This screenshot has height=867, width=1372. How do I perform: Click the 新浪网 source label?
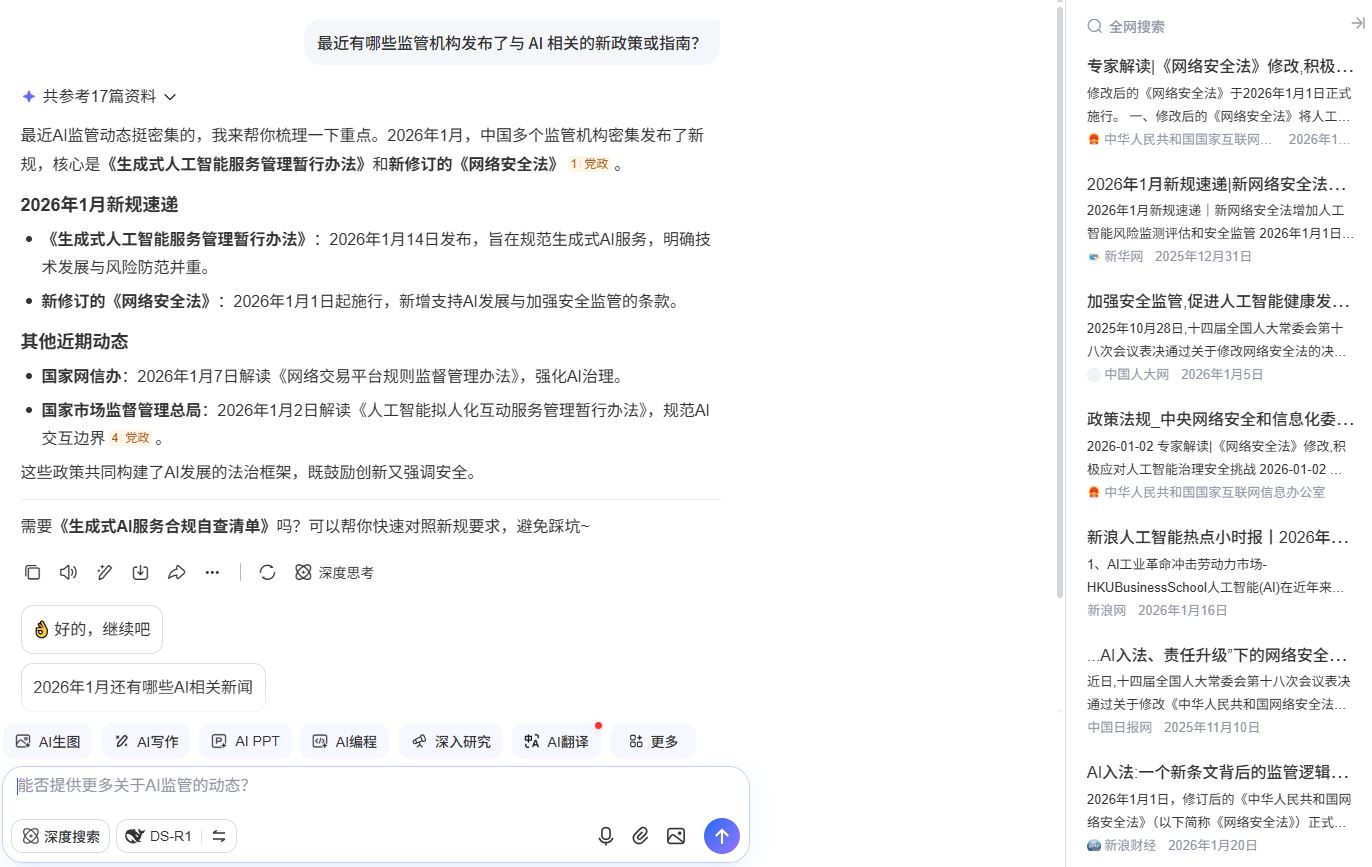coord(1106,610)
